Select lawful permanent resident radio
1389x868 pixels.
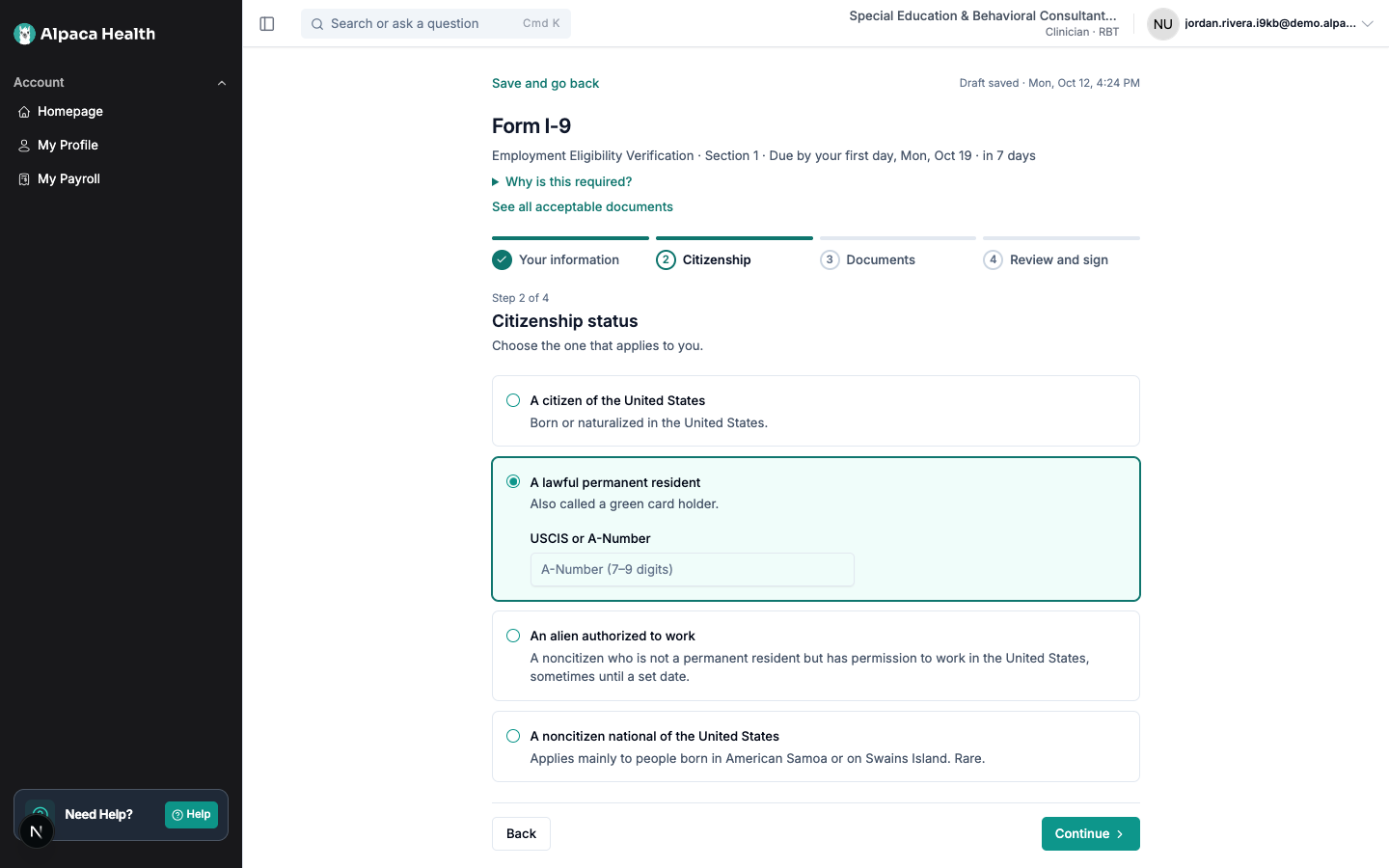tap(513, 481)
